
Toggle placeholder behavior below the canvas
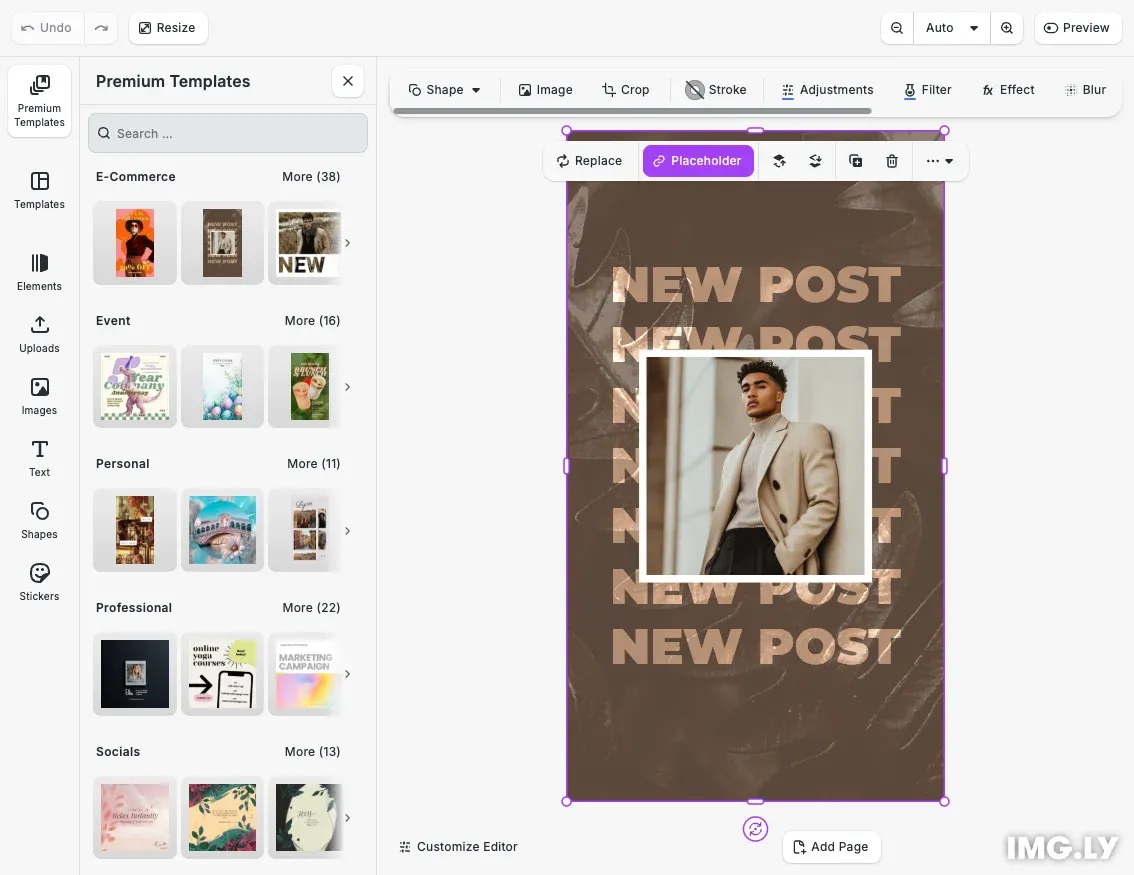[x=755, y=829]
